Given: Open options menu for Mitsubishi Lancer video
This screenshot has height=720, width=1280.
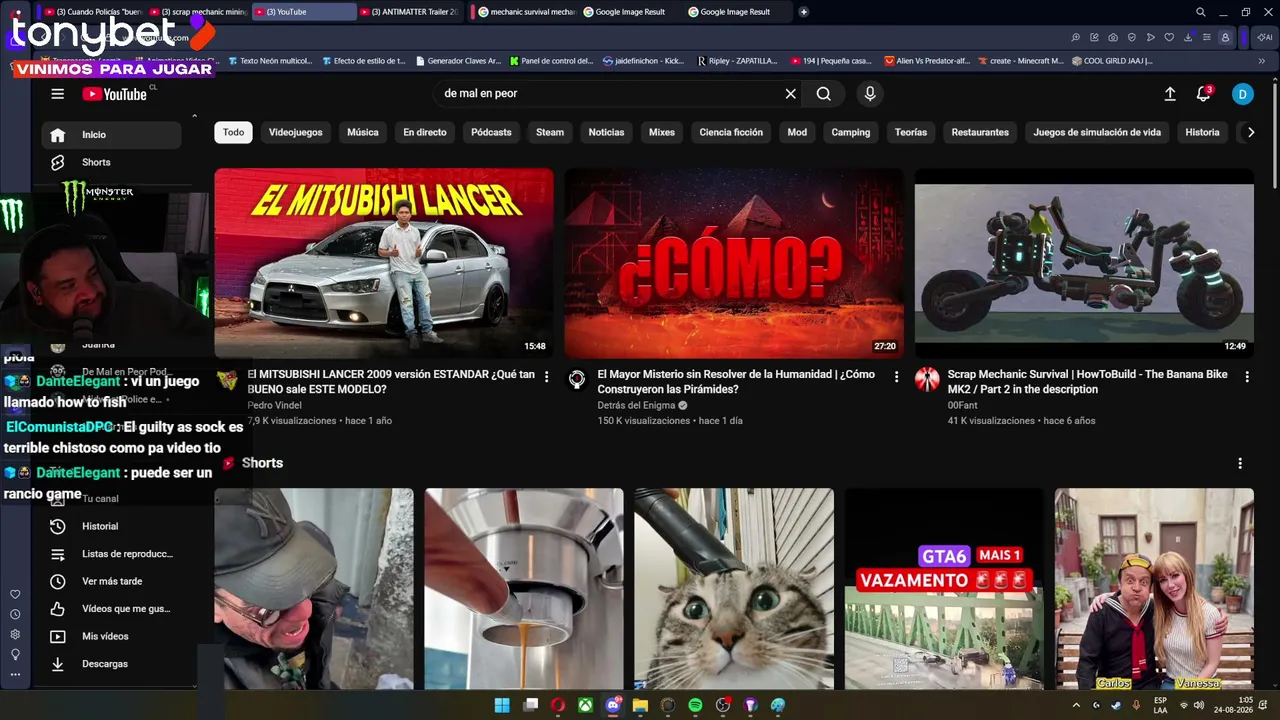Looking at the screenshot, I should pos(546,376).
